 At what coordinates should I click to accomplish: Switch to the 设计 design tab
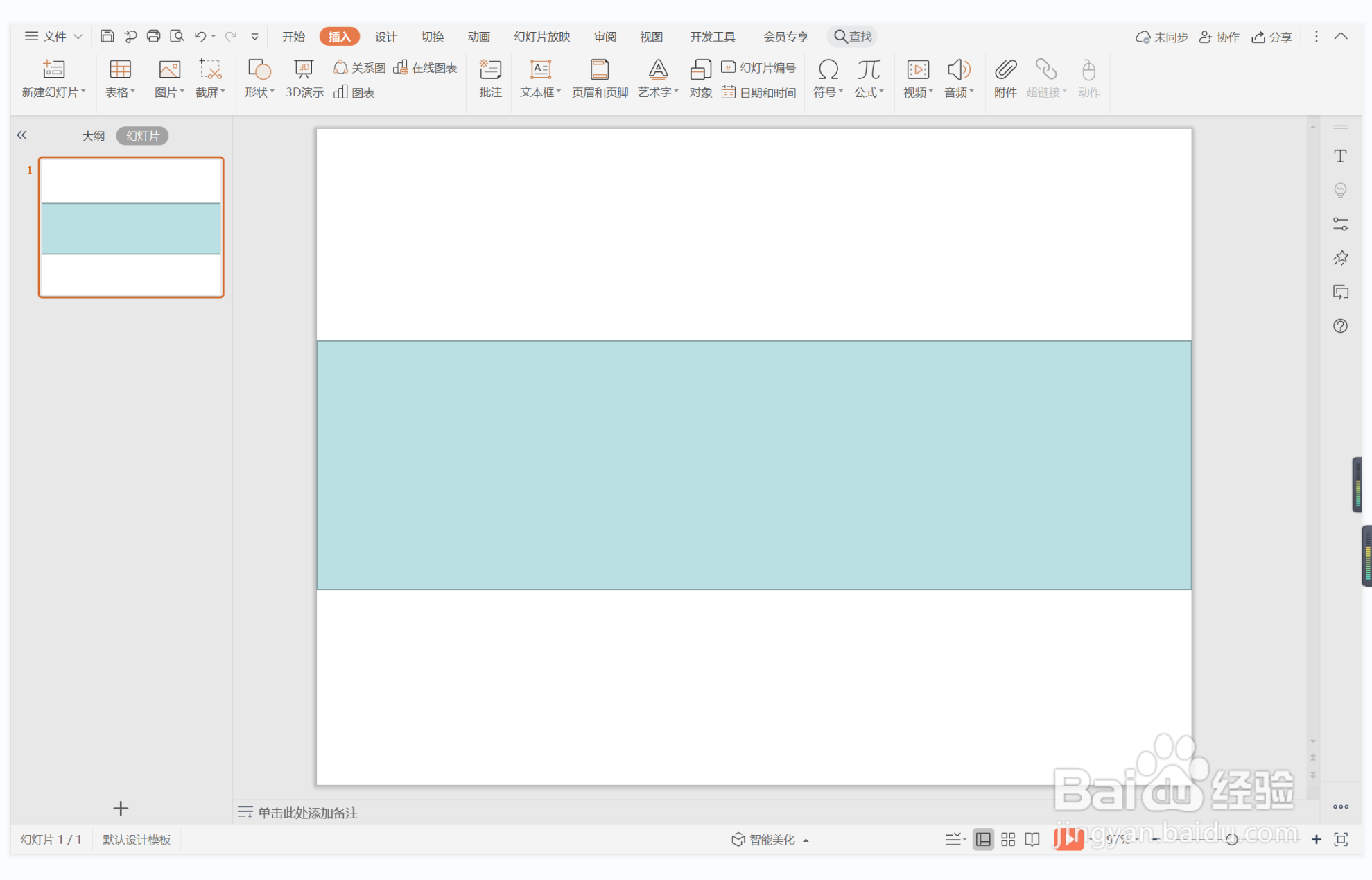click(x=385, y=36)
